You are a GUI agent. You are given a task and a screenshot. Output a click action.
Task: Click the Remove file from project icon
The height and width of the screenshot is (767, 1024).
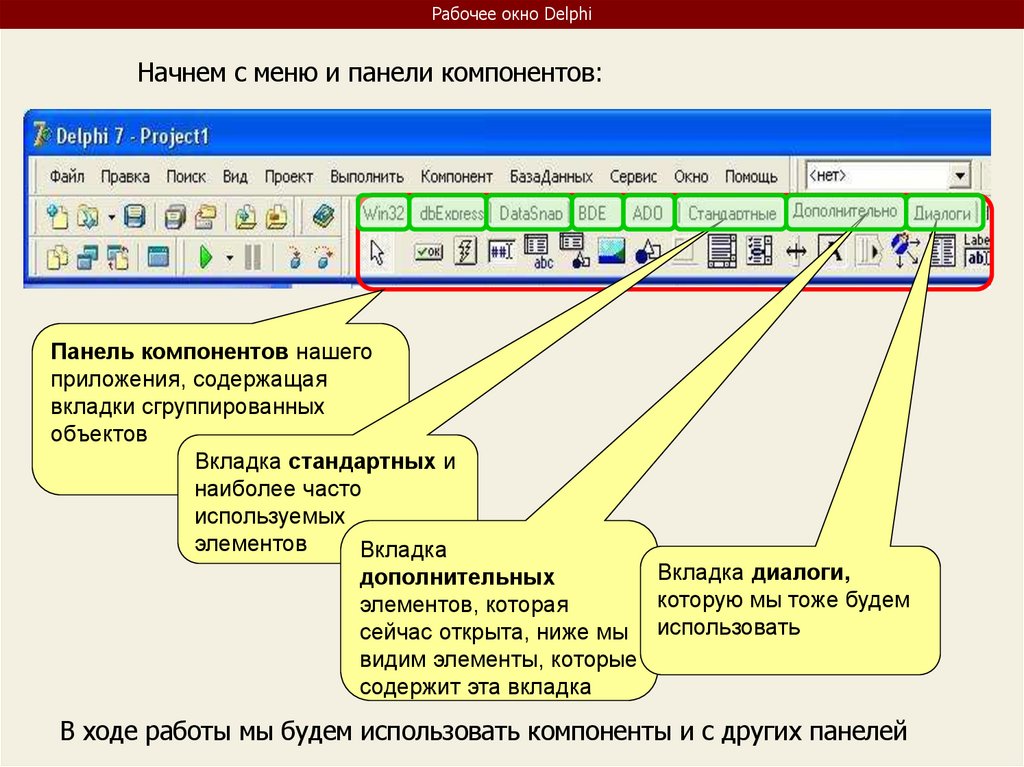click(x=276, y=216)
